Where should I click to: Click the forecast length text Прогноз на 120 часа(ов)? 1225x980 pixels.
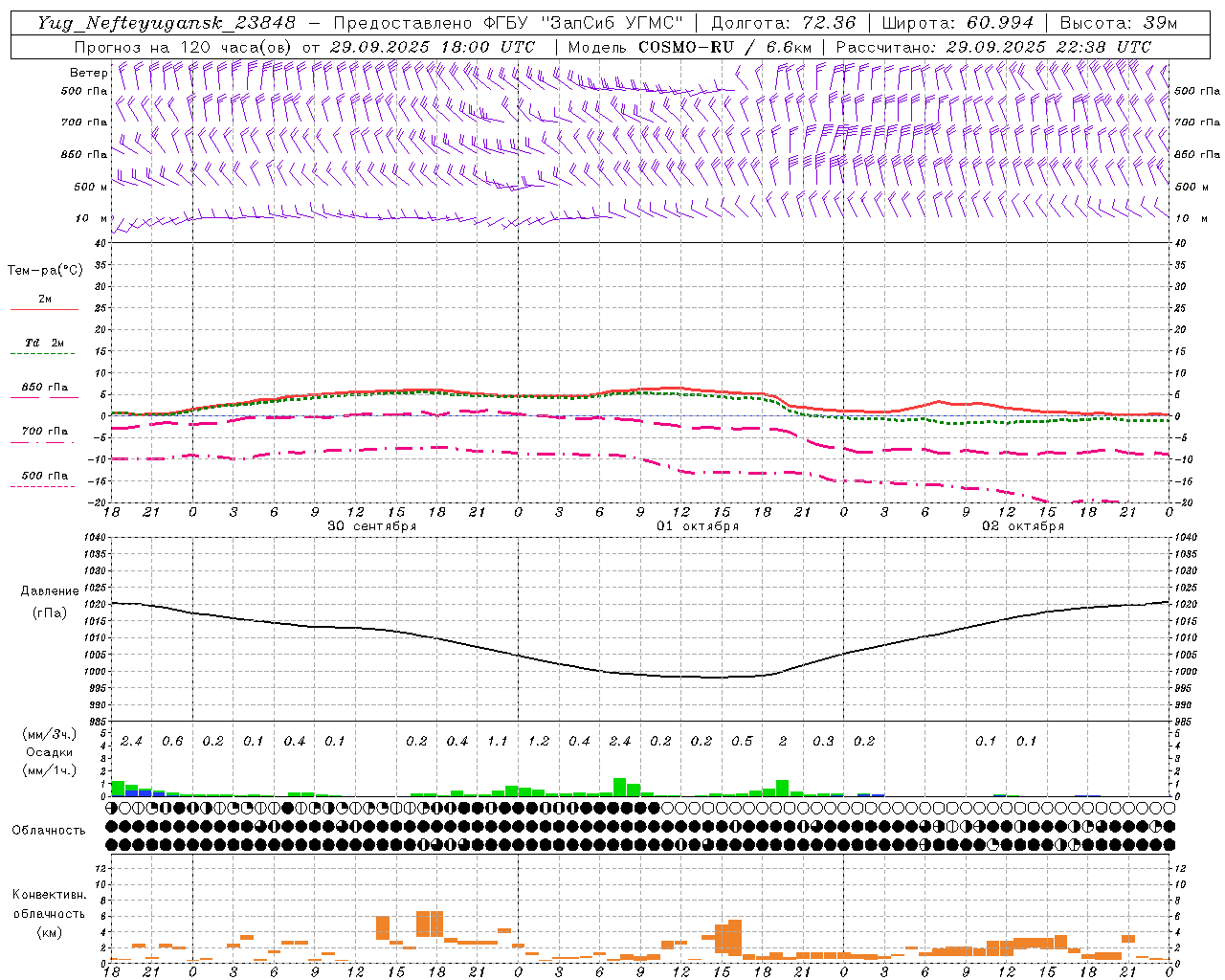[184, 47]
